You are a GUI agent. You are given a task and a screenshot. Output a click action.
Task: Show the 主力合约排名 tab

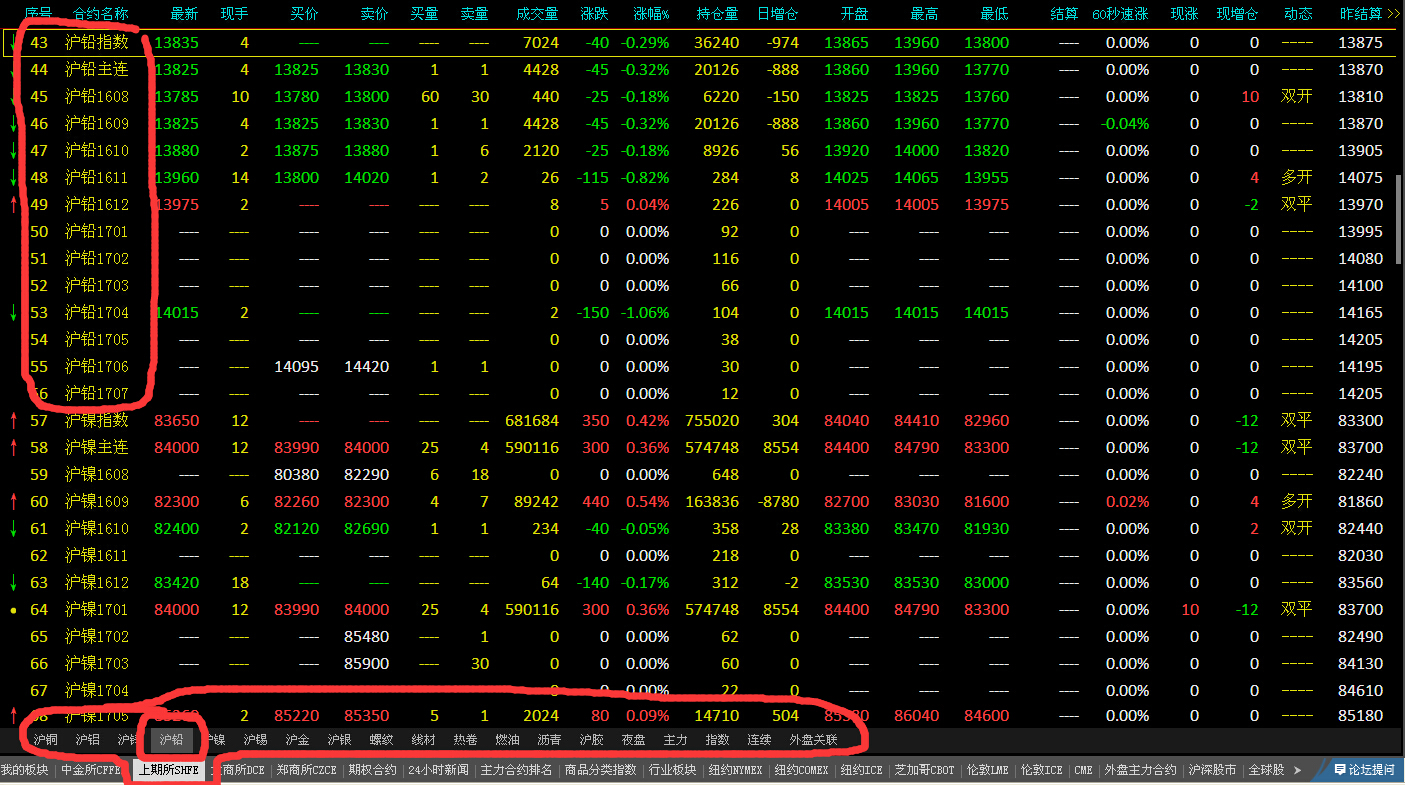tap(516, 770)
